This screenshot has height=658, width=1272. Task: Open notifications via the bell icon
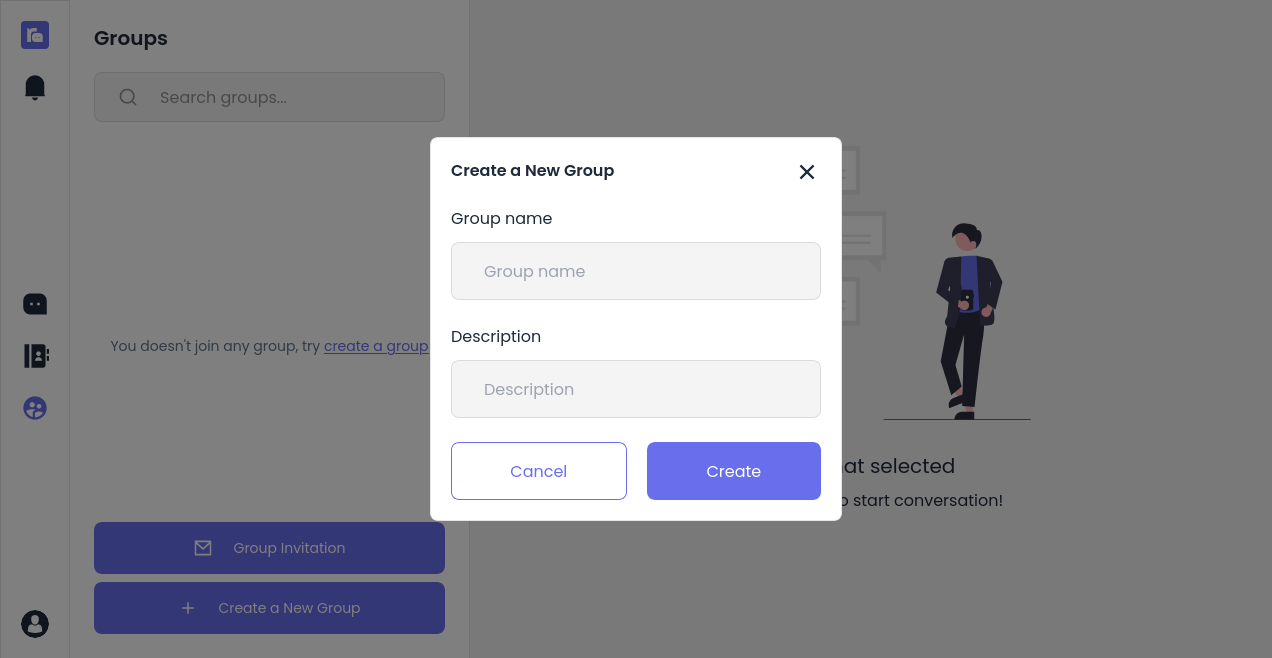point(35,88)
